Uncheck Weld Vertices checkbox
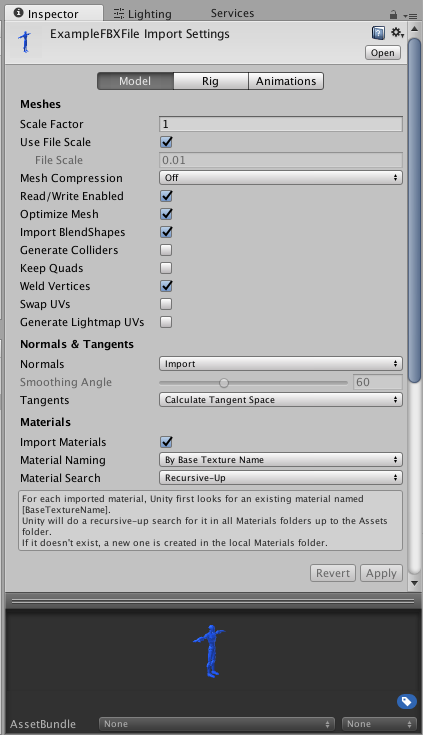This screenshot has width=423, height=735. [x=166, y=286]
